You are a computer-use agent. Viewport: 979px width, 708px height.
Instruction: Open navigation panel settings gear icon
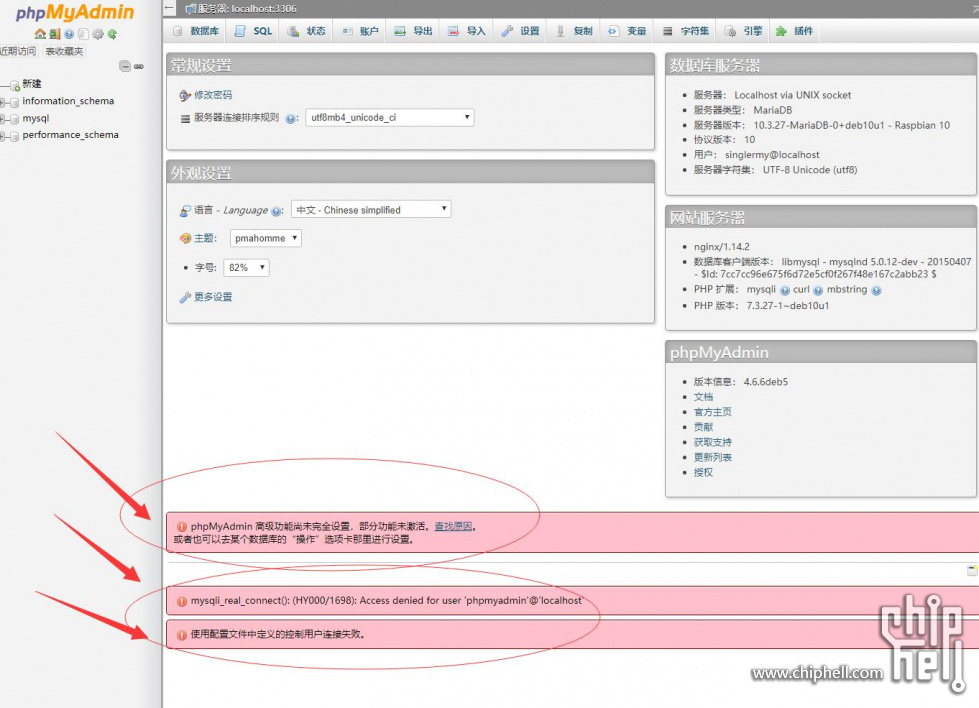click(98, 34)
